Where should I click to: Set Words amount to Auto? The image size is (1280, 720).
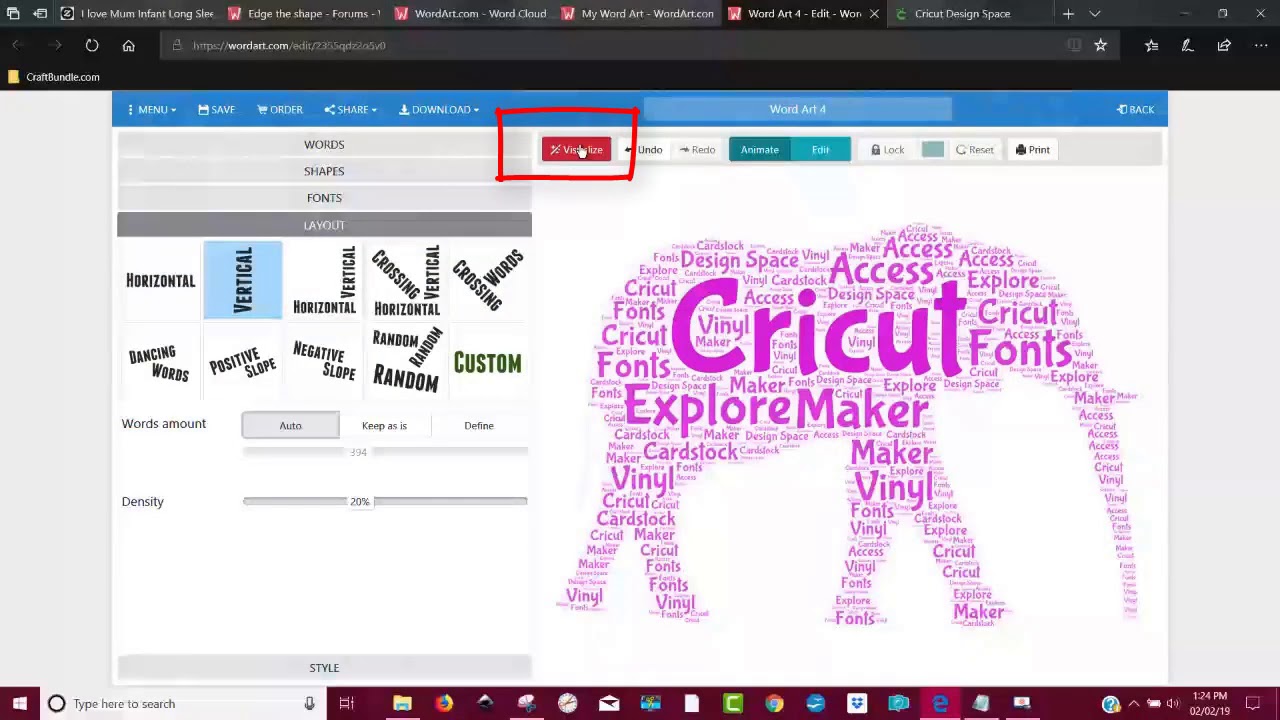tap(290, 426)
